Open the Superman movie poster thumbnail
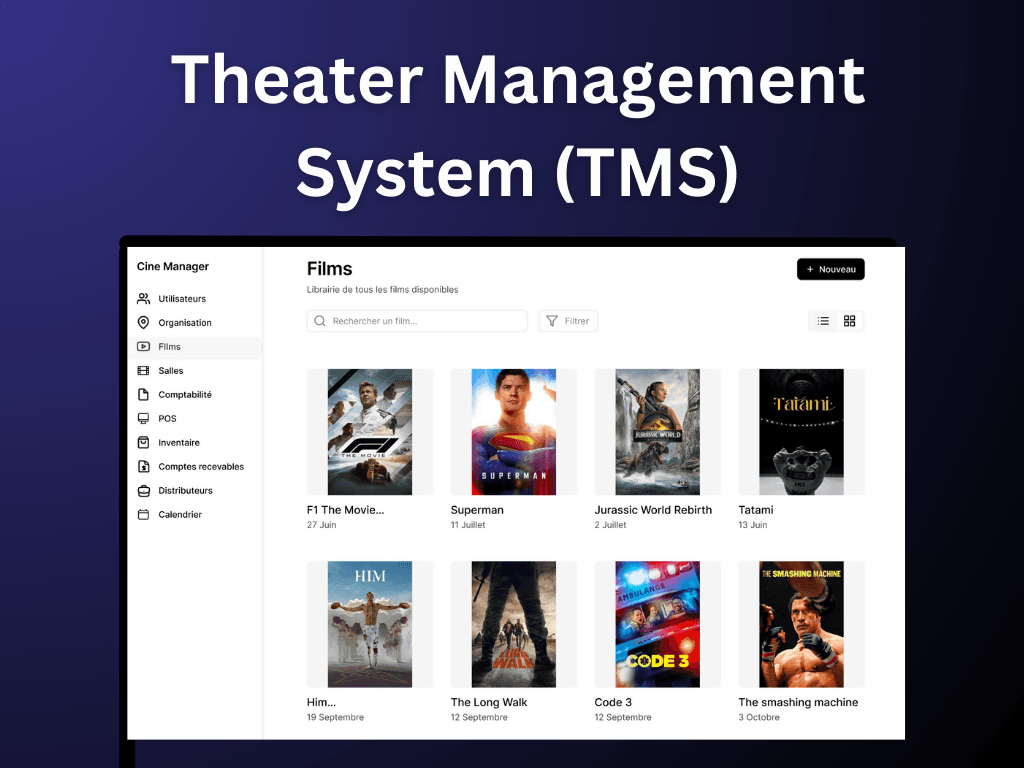The image size is (1024, 768). (513, 432)
